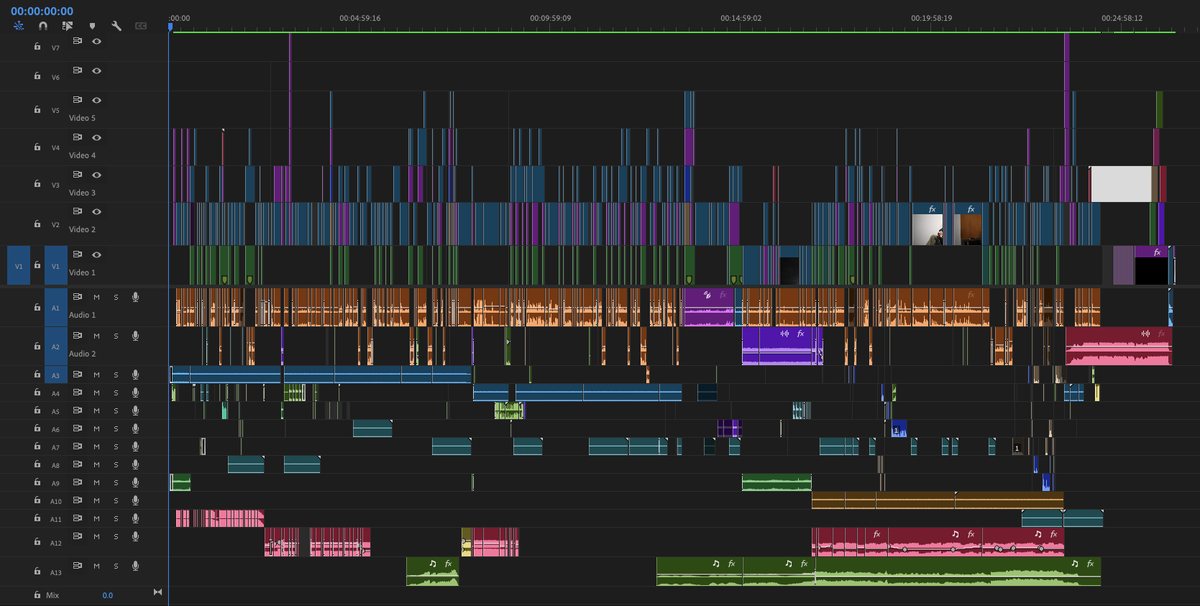The width and height of the screenshot is (1200, 606).
Task: Lock track A8
Action: [x=37, y=465]
